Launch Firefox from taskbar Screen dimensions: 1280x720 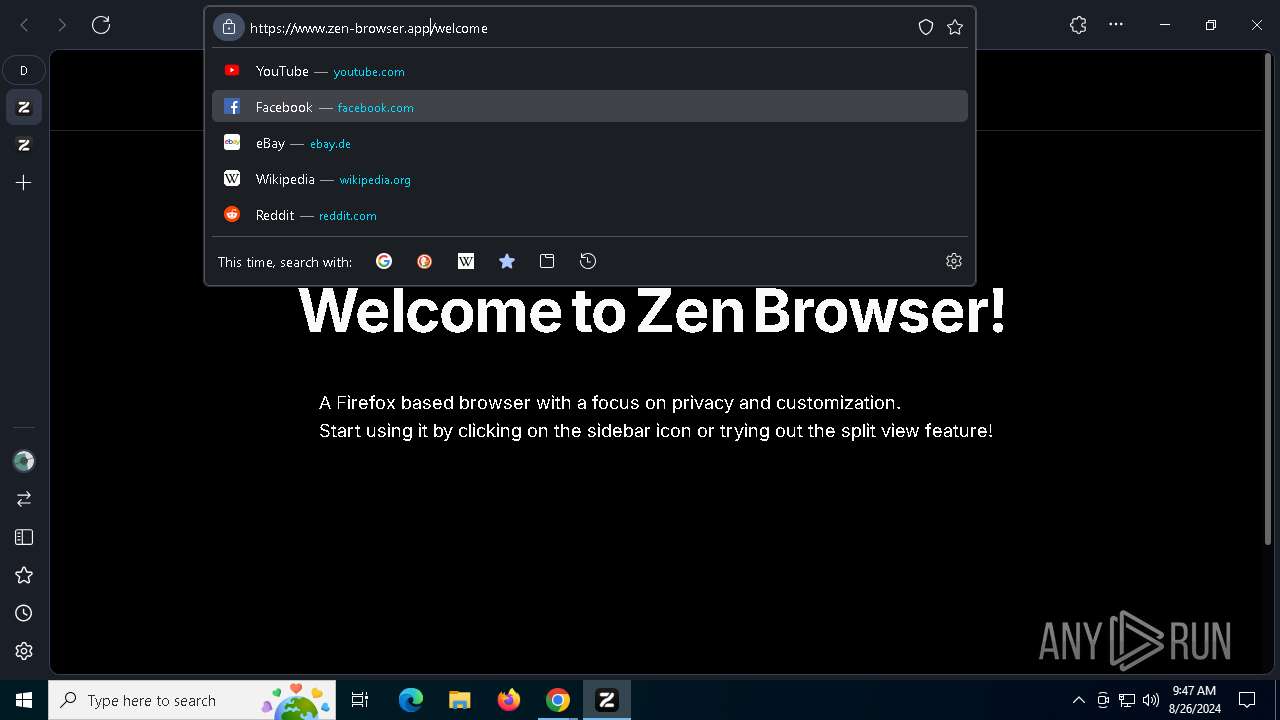[509, 700]
